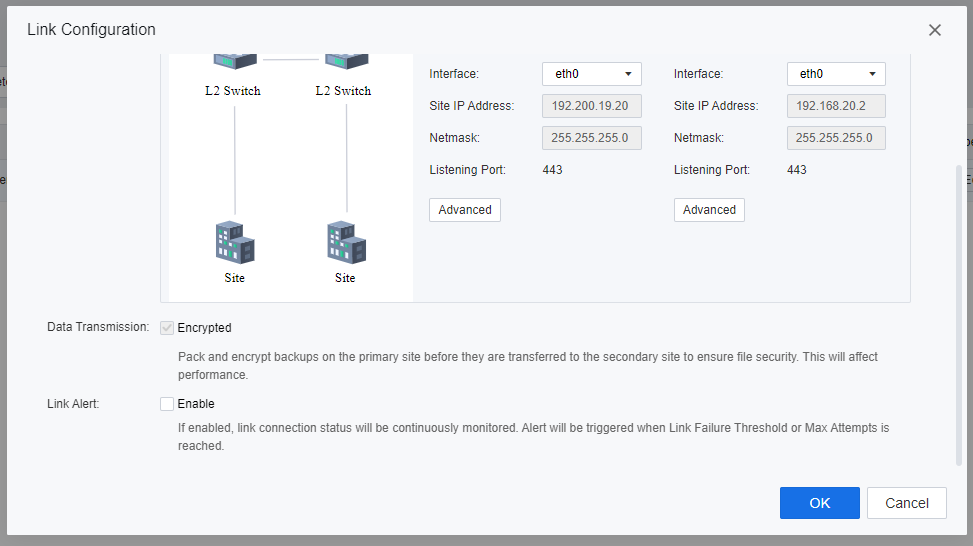973x546 pixels.
Task: Click the left Advanced button
Action: (x=465, y=210)
